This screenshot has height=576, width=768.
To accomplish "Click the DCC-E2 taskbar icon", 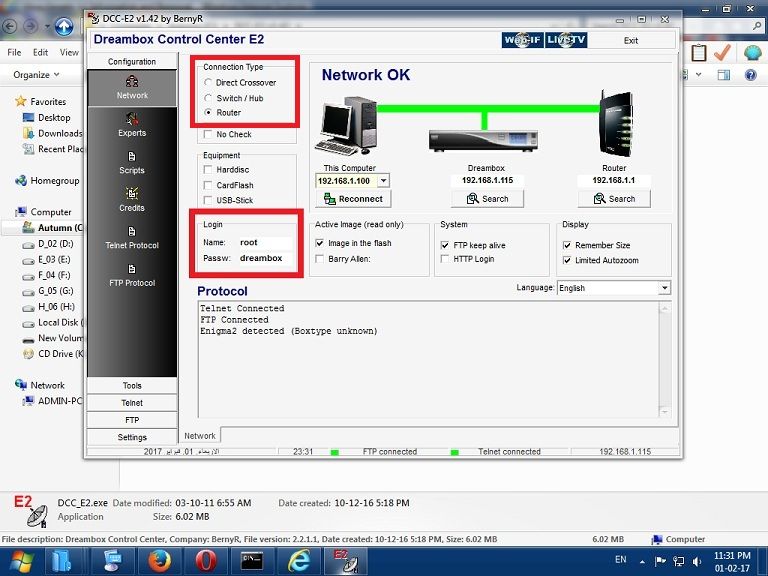I will click(x=345, y=561).
